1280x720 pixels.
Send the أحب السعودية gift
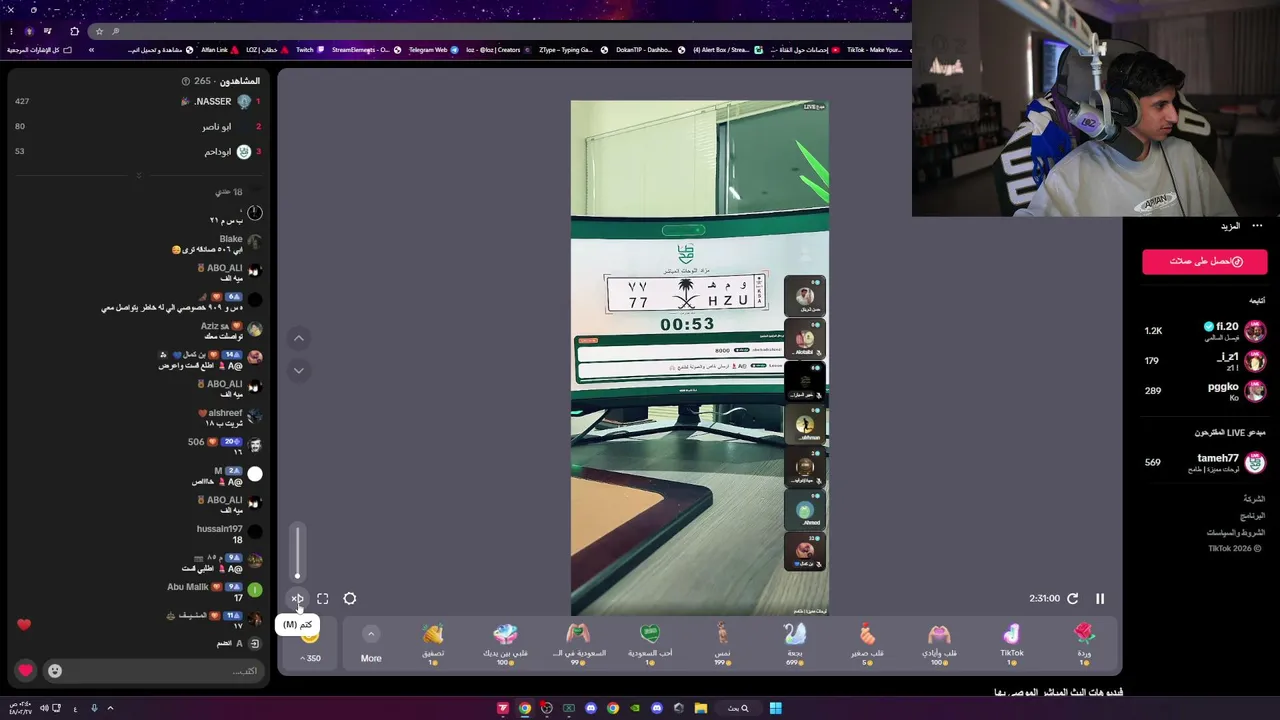click(x=650, y=643)
